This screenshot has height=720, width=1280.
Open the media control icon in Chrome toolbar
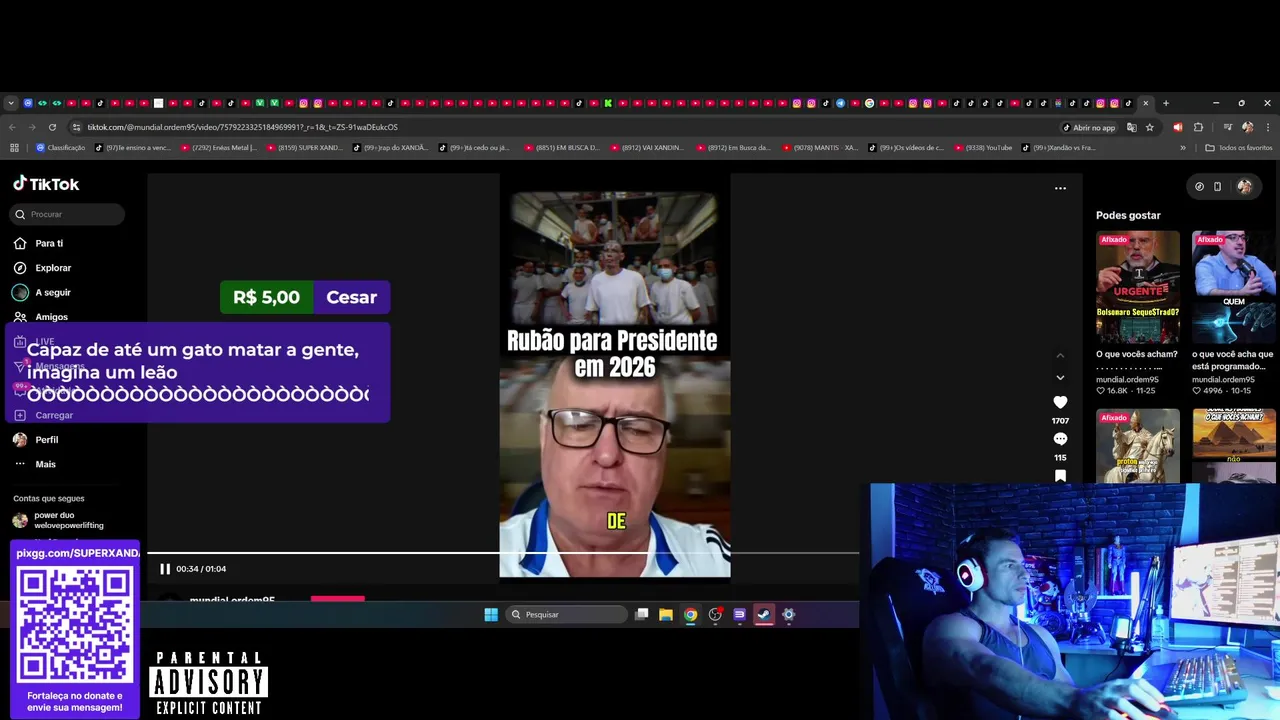coord(1227,127)
